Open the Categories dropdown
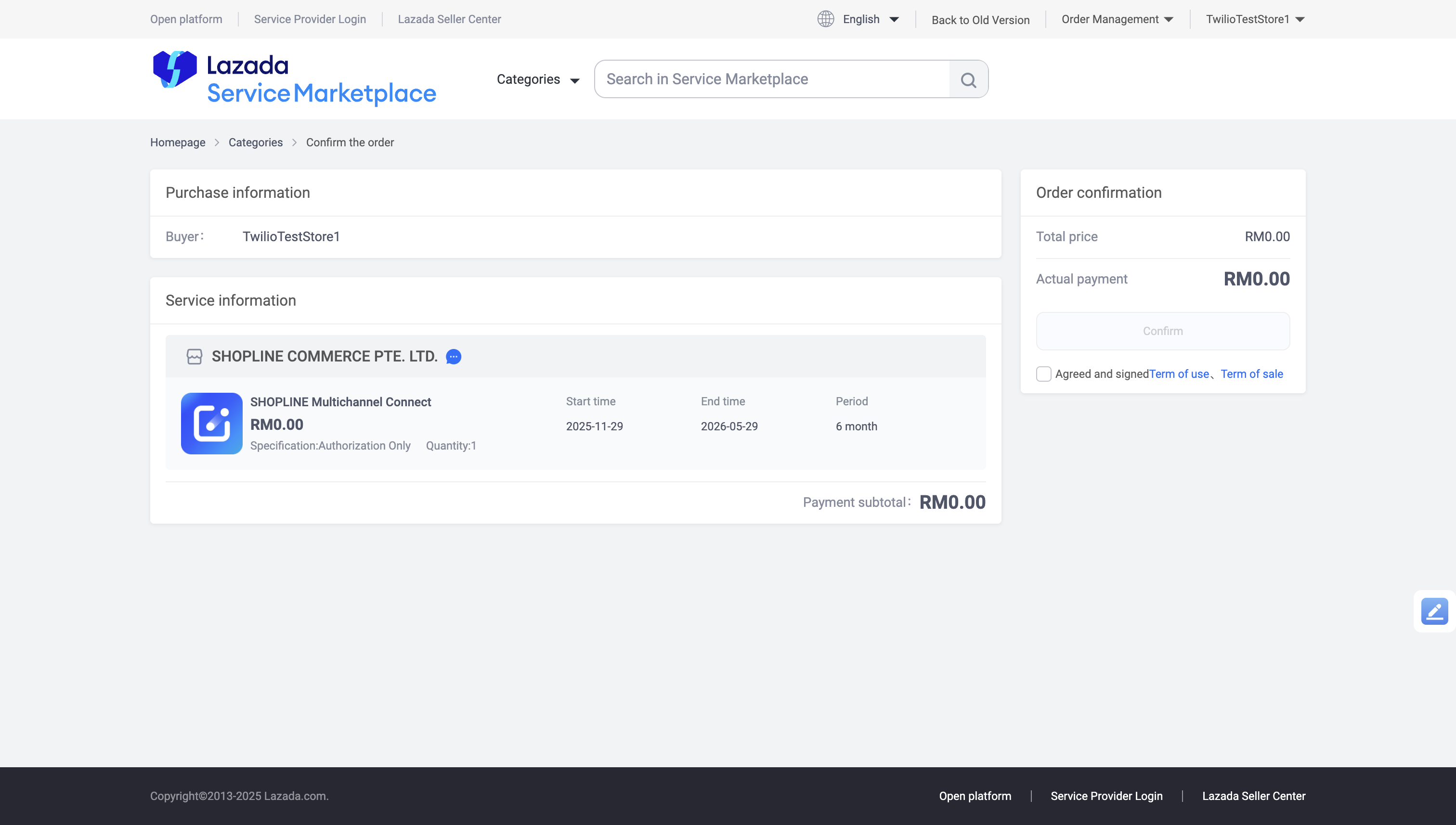Screen dimensions: 1456x825 (538, 79)
